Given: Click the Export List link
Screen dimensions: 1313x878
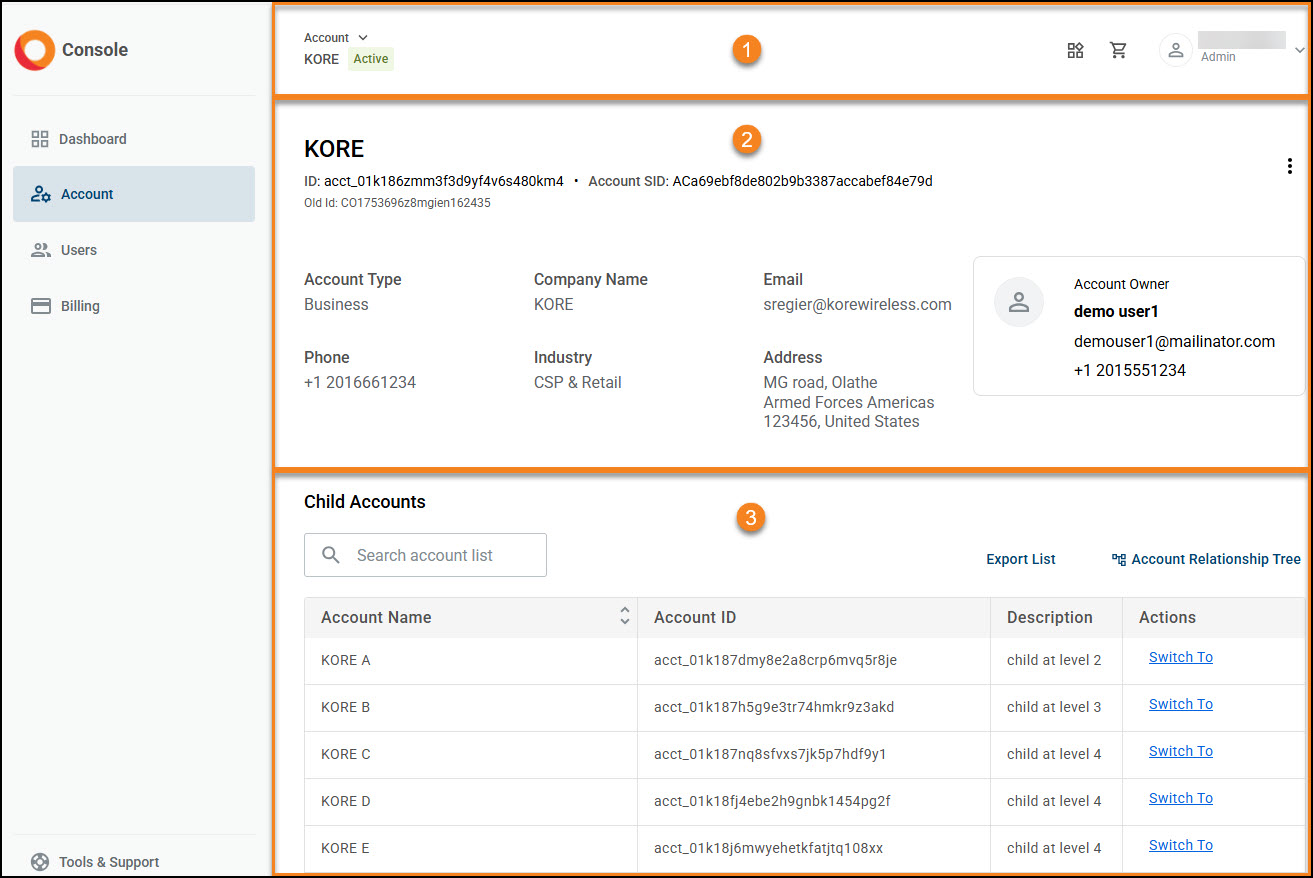Looking at the screenshot, I should point(1020,559).
